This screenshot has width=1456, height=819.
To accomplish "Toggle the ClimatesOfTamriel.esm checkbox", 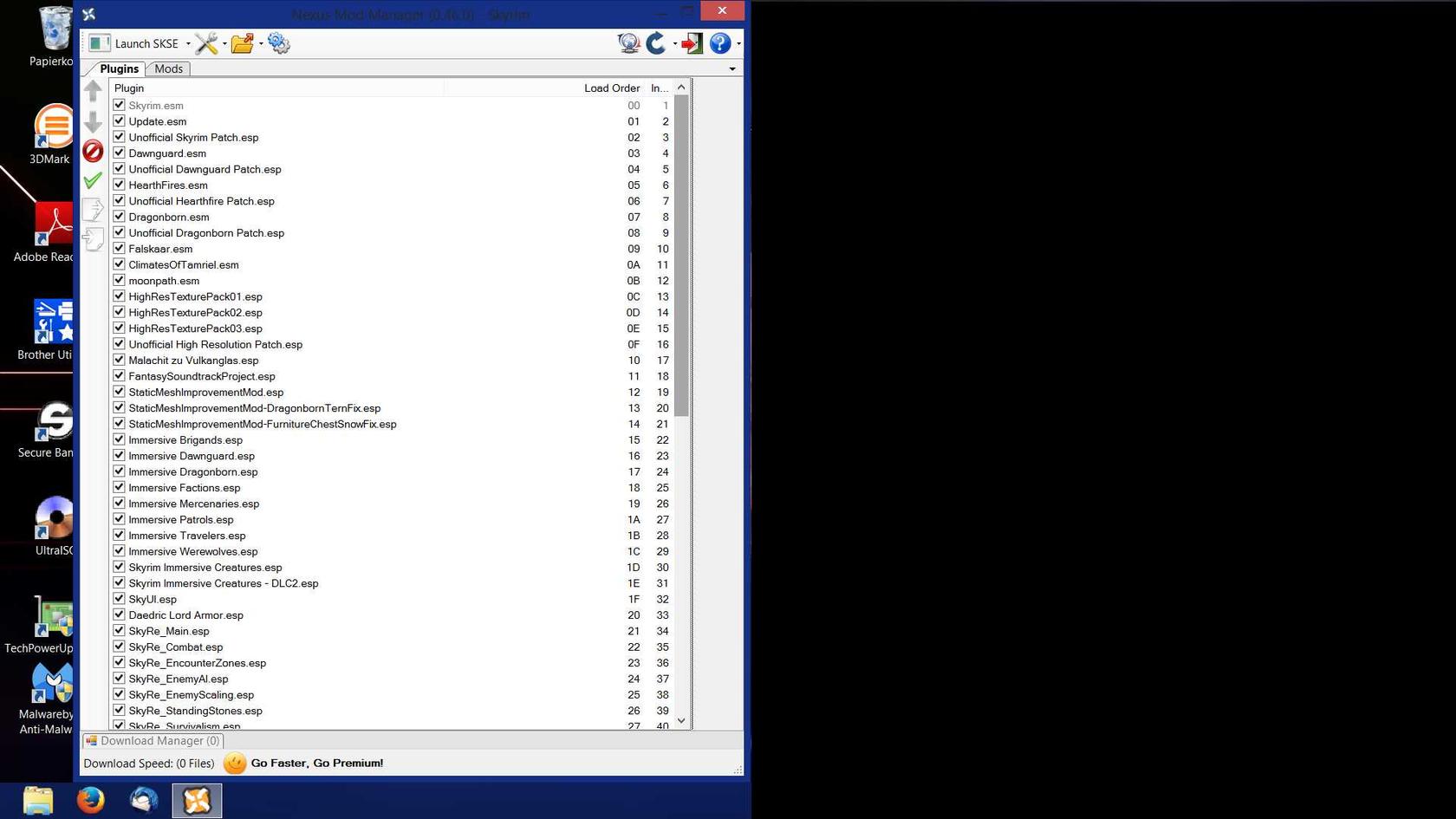I will 119,264.
